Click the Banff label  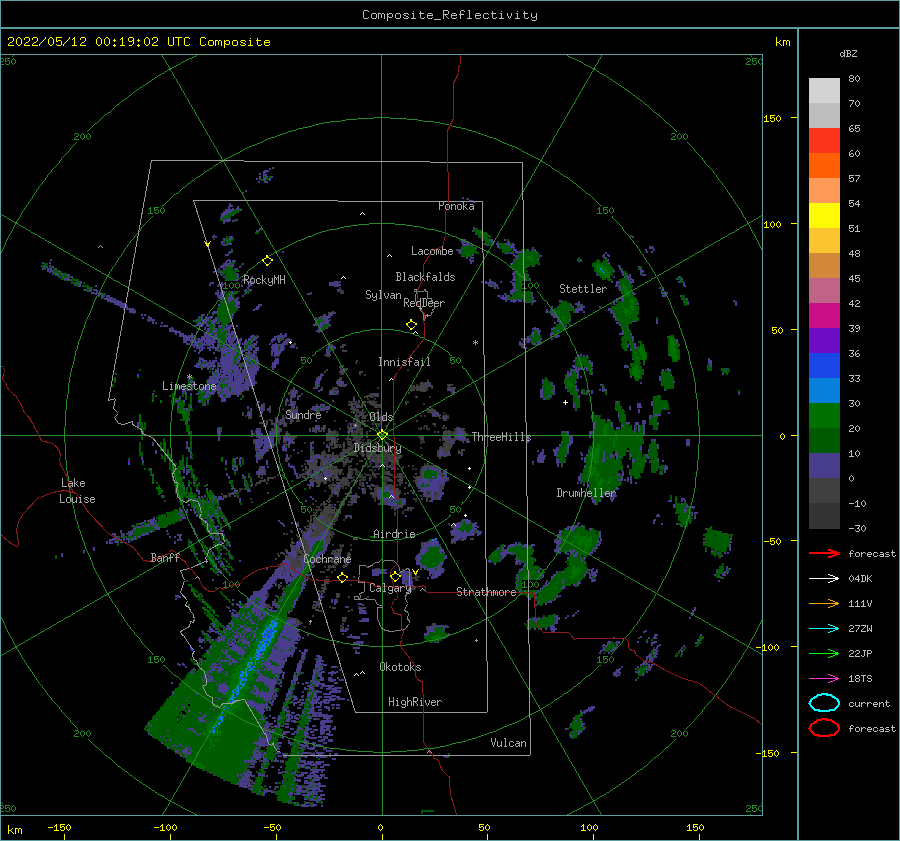tap(165, 557)
